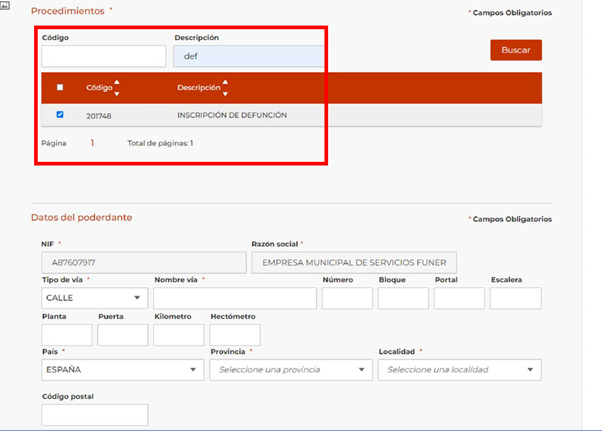Click the Nombre vía text field
This screenshot has height=432, width=602.
(x=235, y=298)
